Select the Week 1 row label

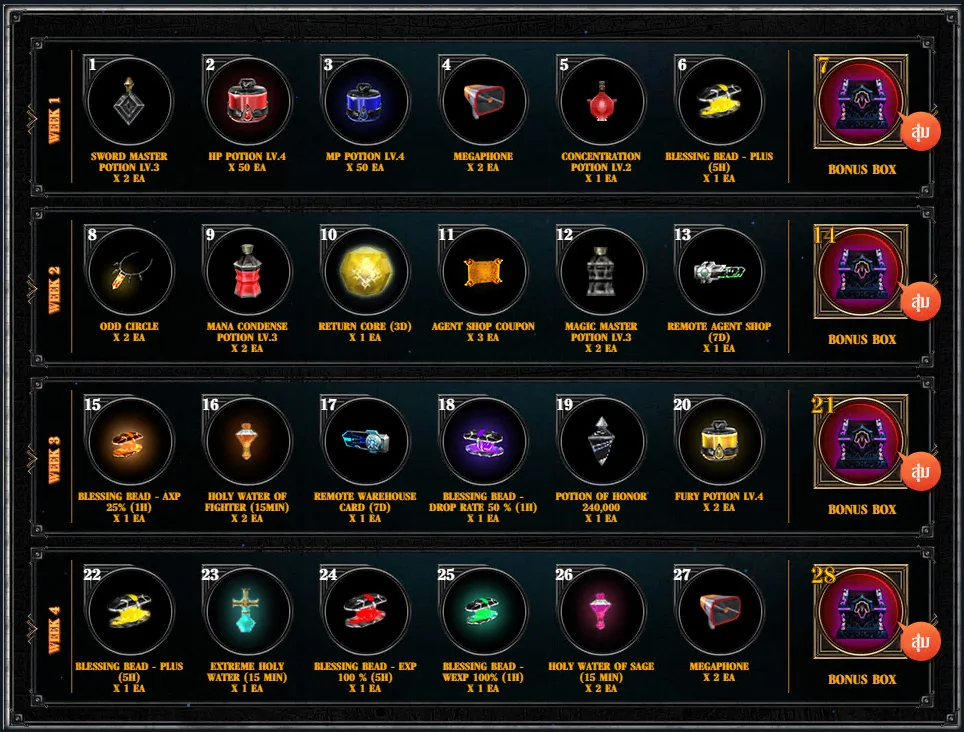[54, 120]
